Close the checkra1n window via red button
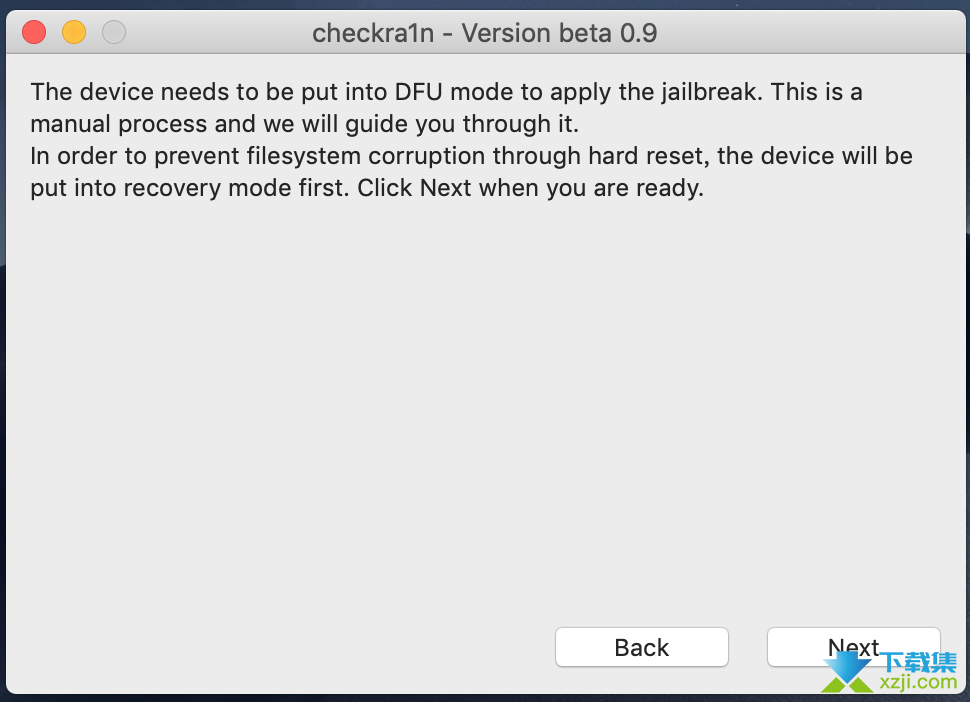The width and height of the screenshot is (970, 702). pyautogui.click(x=34, y=32)
